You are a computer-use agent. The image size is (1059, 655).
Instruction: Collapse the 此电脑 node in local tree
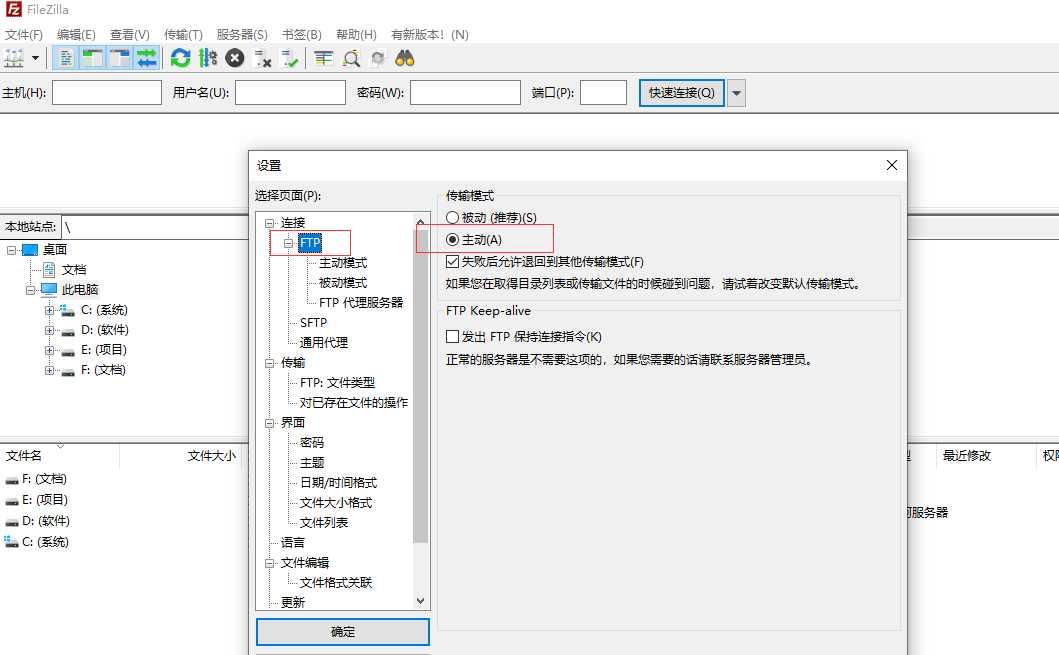point(30,290)
